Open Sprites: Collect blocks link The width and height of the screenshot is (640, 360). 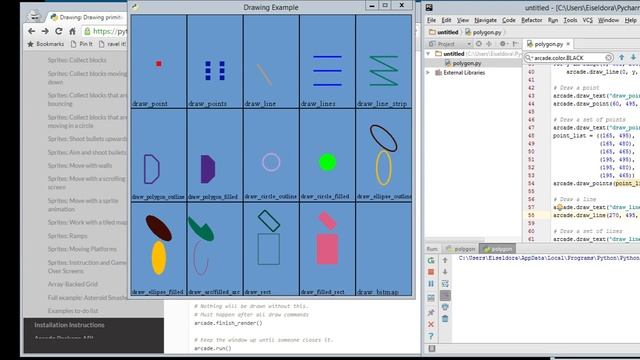pos(77,60)
